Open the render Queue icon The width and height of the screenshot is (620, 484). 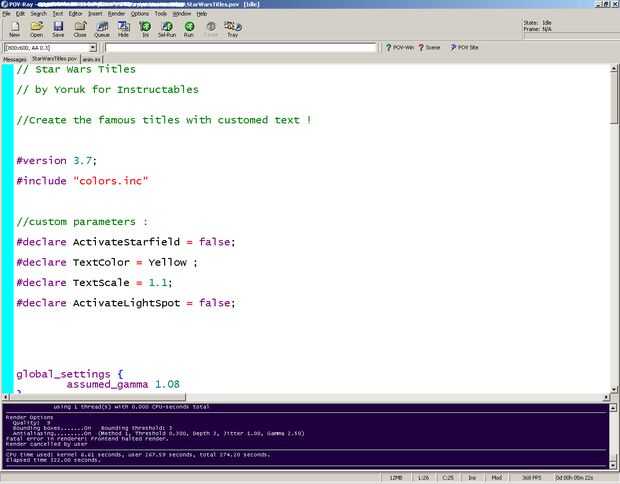click(102, 29)
